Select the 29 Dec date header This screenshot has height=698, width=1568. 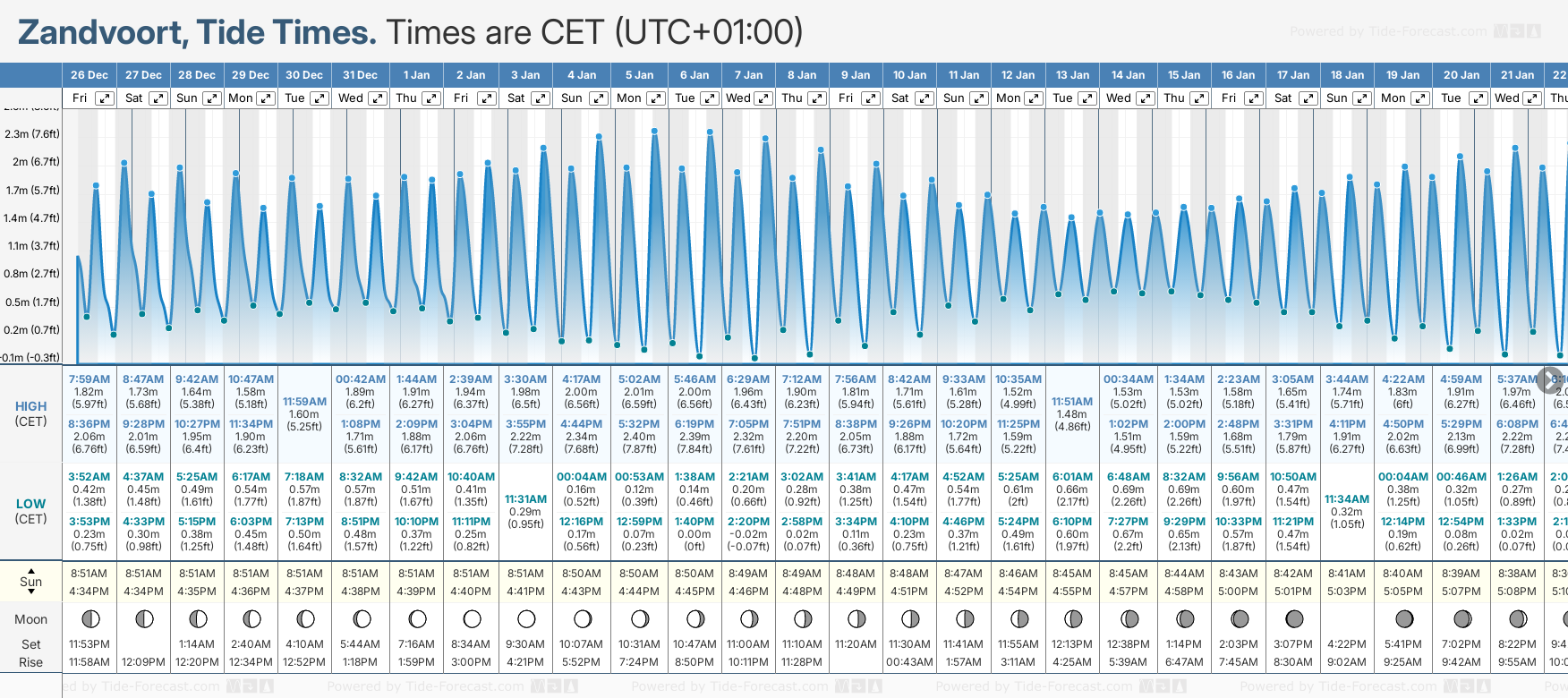pyautogui.click(x=251, y=75)
